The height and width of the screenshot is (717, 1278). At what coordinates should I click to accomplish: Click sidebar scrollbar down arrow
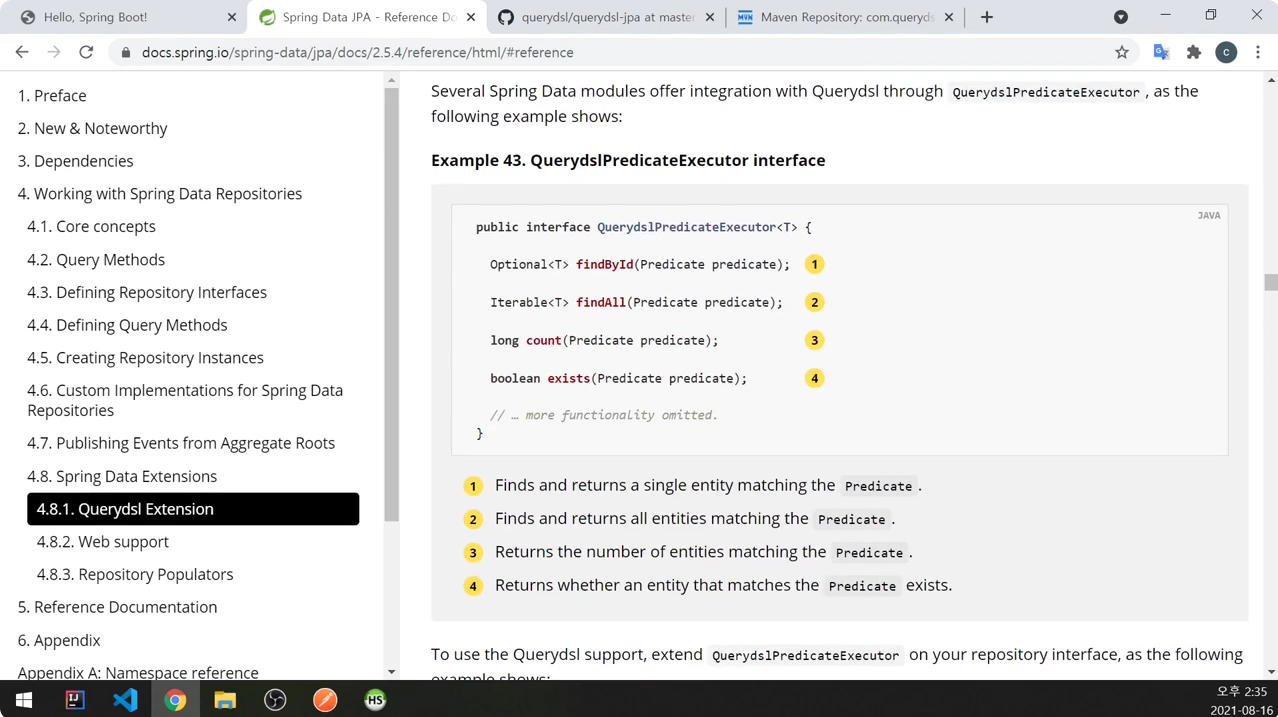[391, 673]
